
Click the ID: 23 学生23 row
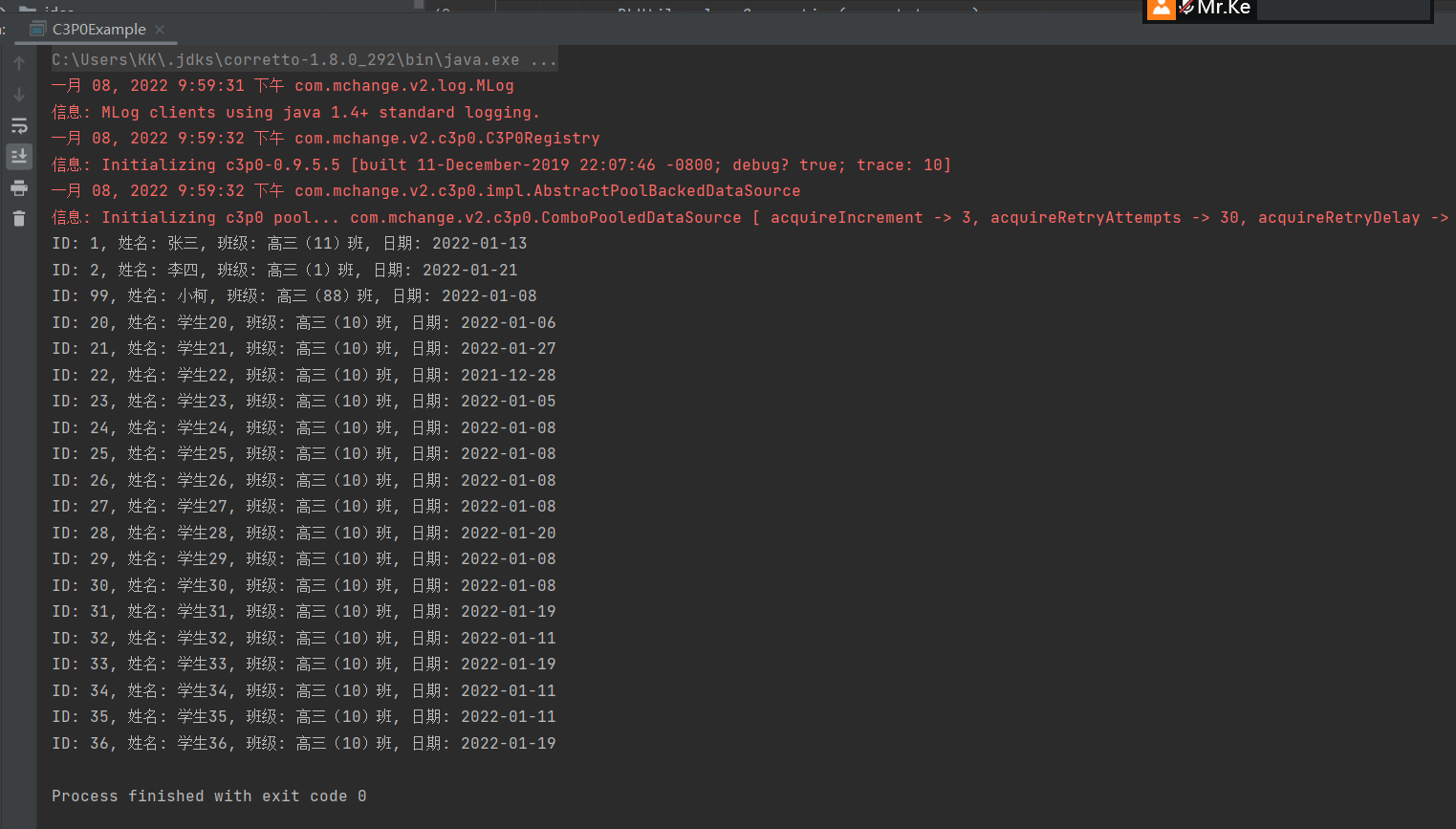304,402
